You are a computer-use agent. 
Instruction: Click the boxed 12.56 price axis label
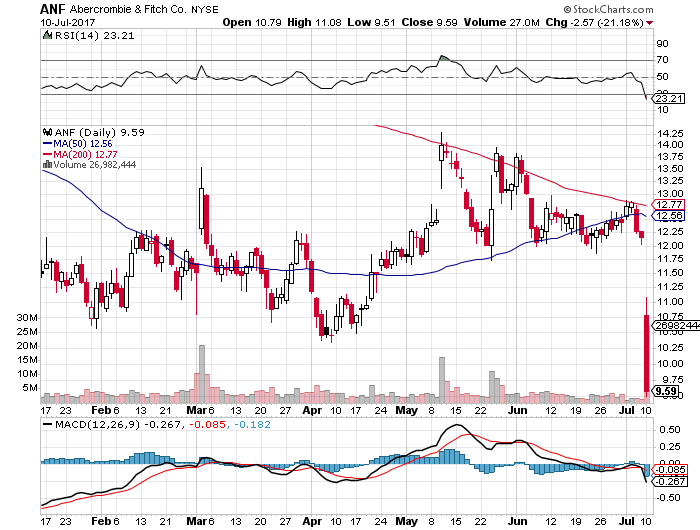[669, 216]
